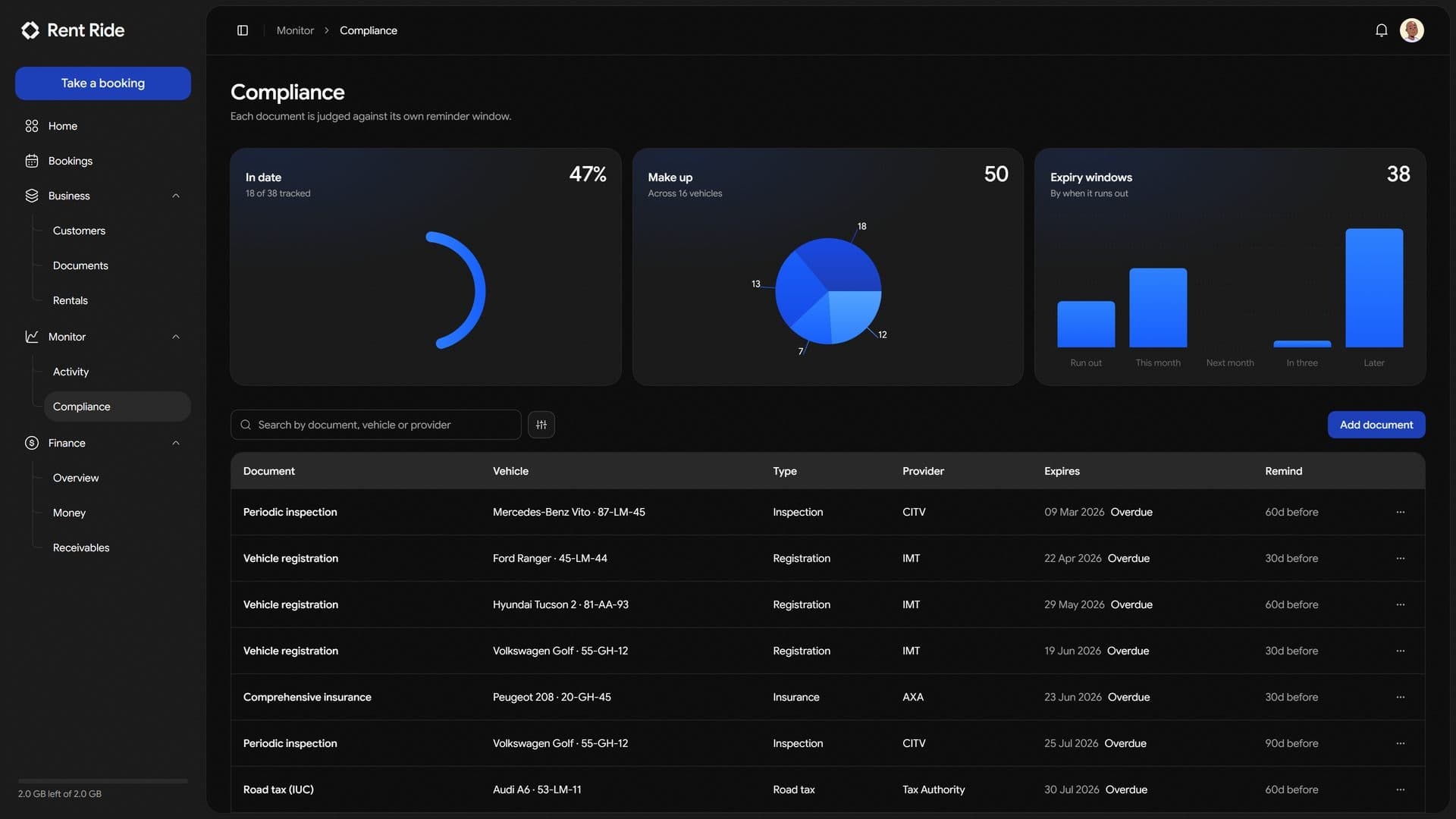Open row actions for Peugeot 208 insurance
This screenshot has width=1456, height=819.
[x=1400, y=697]
